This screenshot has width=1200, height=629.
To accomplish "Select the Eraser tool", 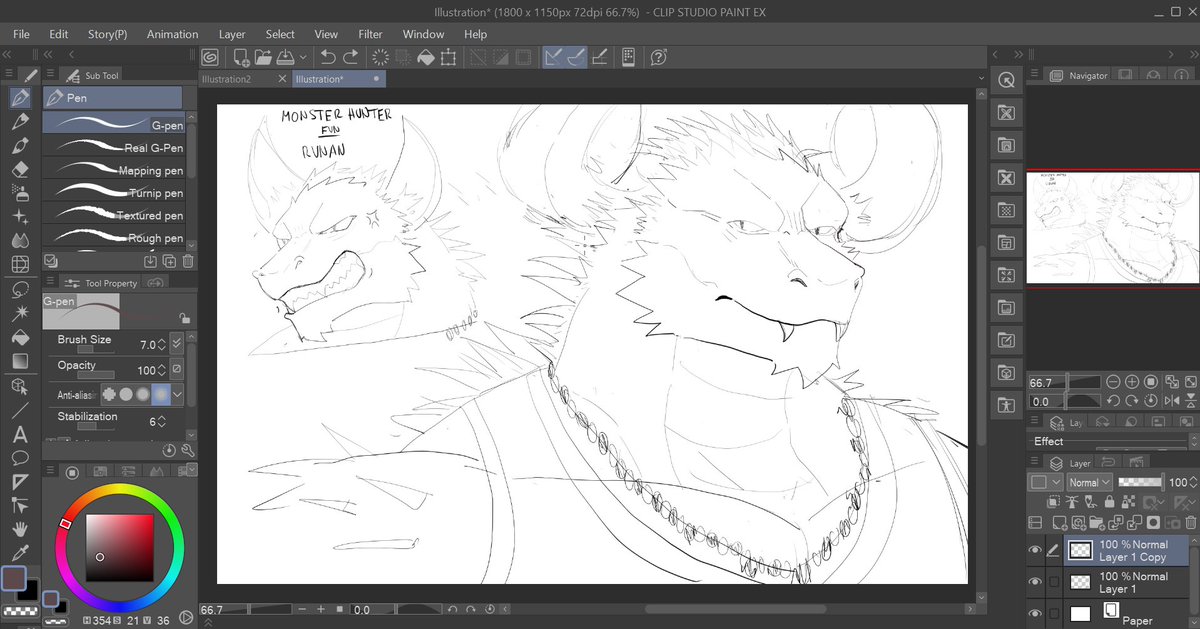I will click(20, 169).
